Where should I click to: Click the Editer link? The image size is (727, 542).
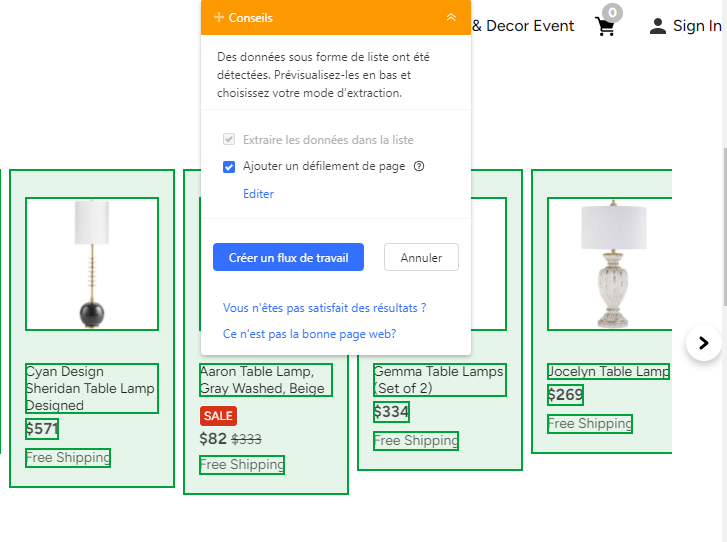[x=258, y=194]
